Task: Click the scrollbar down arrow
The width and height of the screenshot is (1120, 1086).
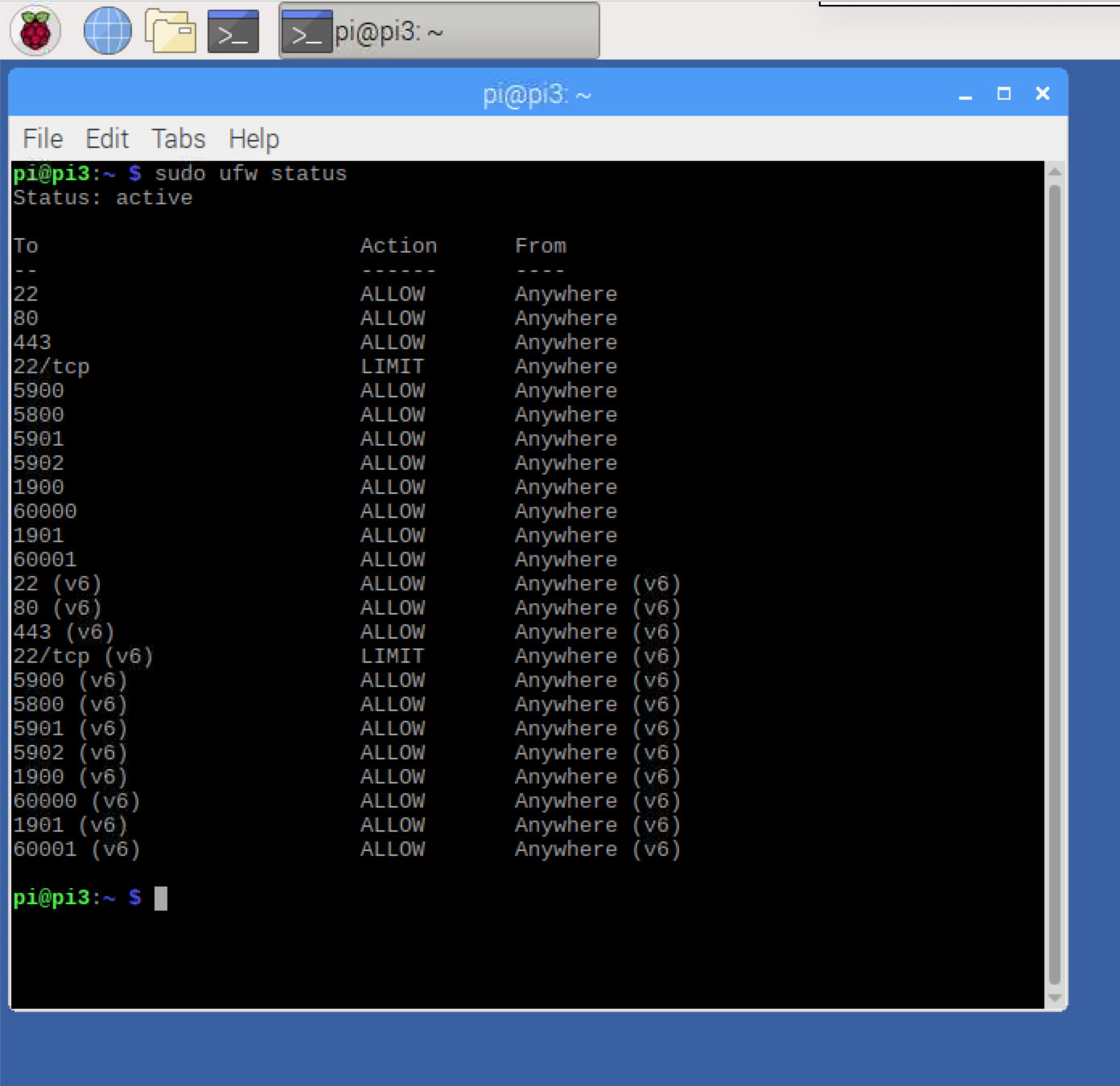Action: (1055, 998)
